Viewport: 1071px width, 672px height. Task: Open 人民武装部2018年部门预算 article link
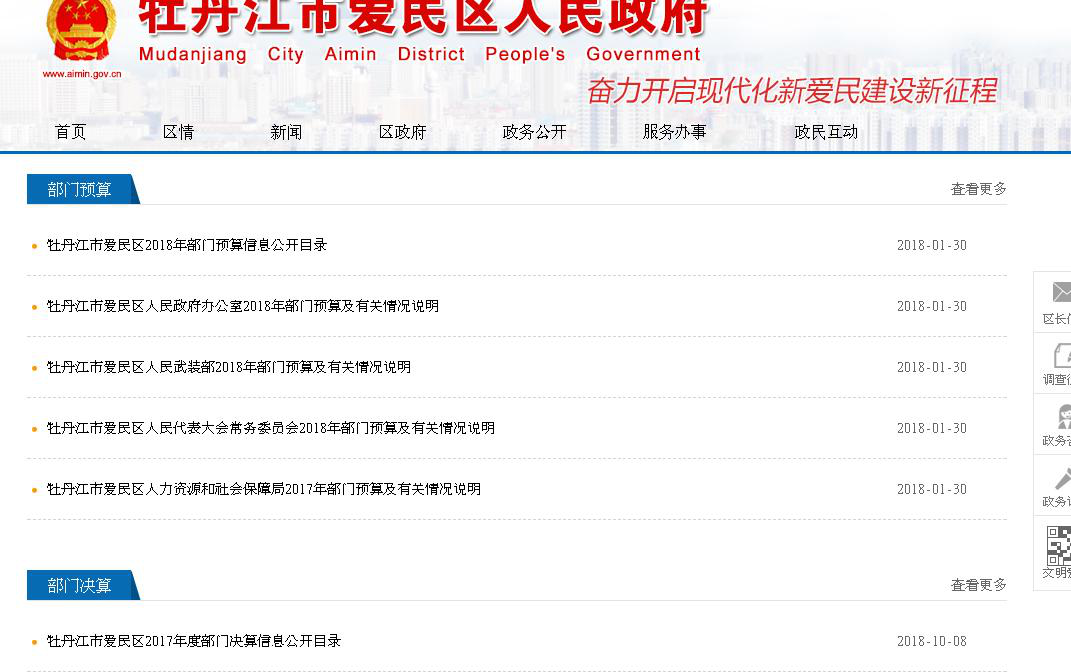(x=229, y=367)
